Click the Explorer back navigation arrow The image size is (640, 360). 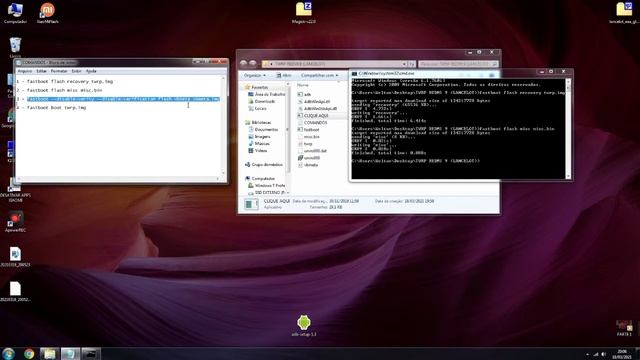coord(244,63)
